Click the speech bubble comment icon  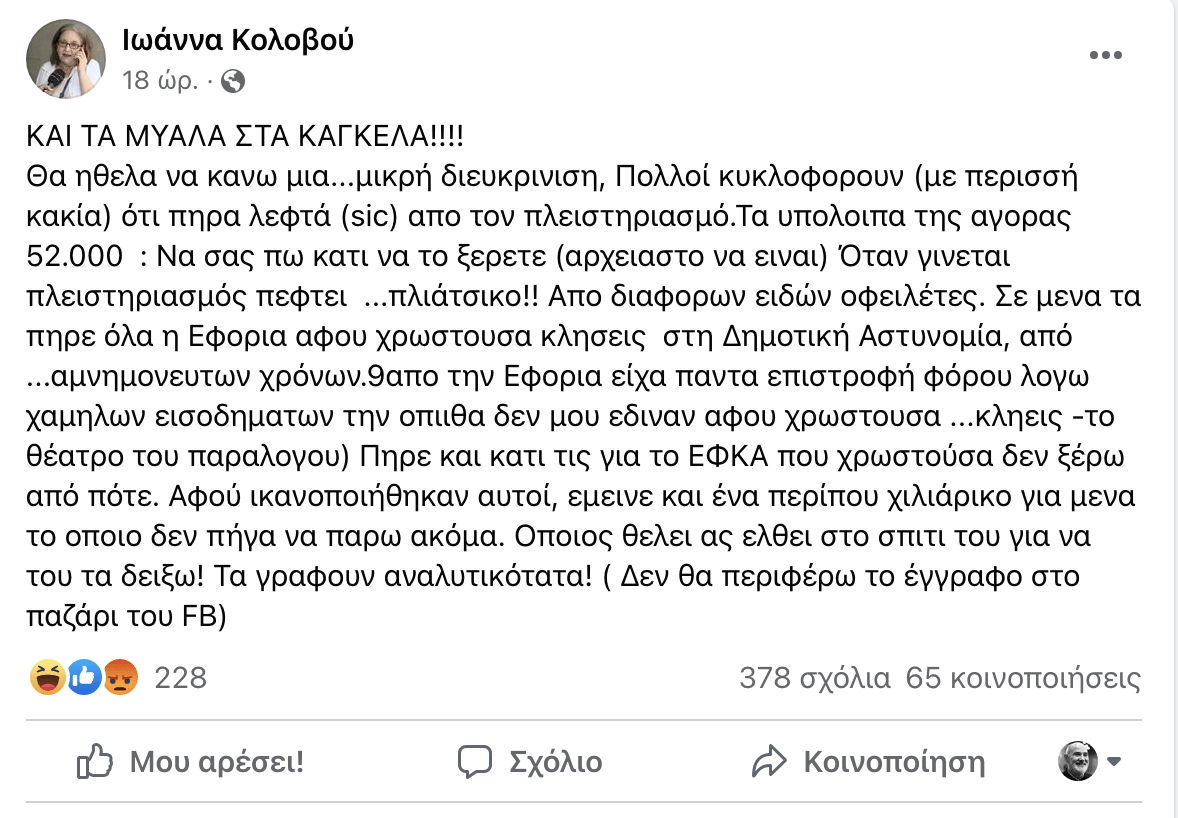[475, 762]
